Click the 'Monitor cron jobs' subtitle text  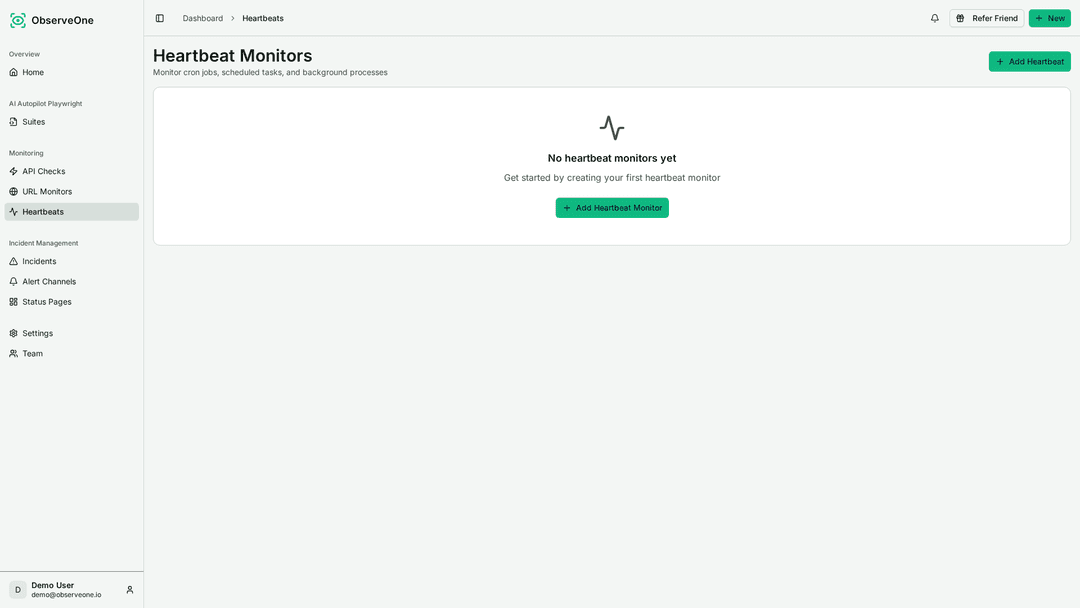point(270,72)
